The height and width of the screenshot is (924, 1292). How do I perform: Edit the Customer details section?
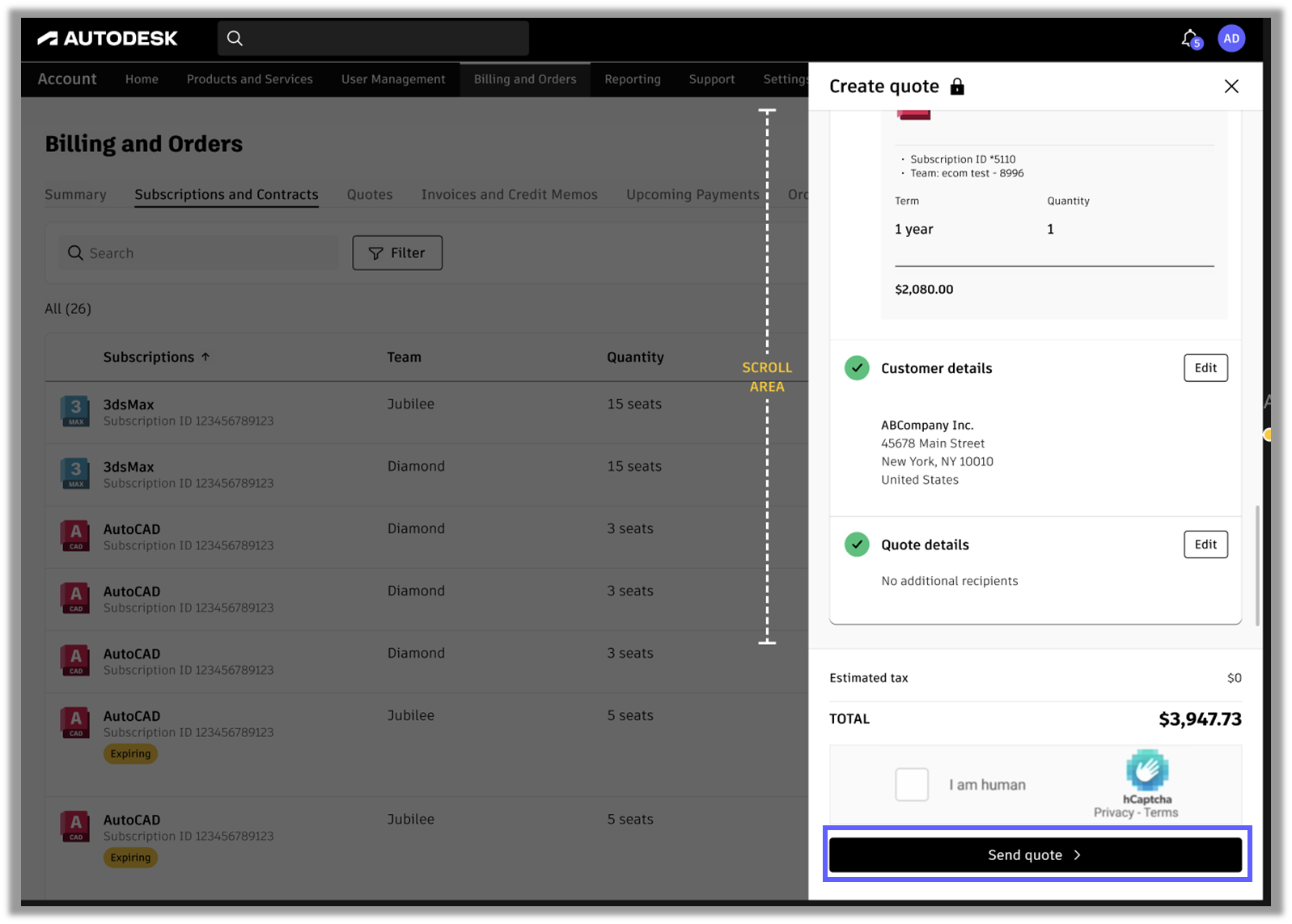pyautogui.click(x=1205, y=368)
